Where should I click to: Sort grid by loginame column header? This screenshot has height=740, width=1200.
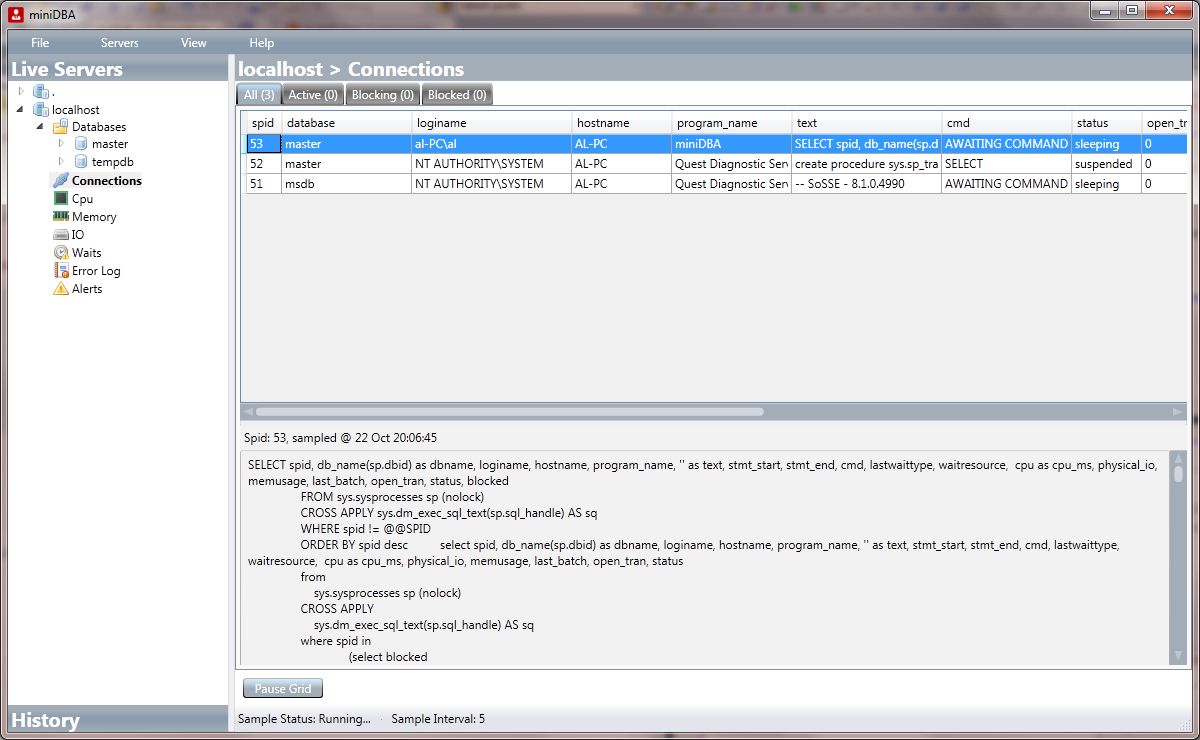tap(491, 123)
